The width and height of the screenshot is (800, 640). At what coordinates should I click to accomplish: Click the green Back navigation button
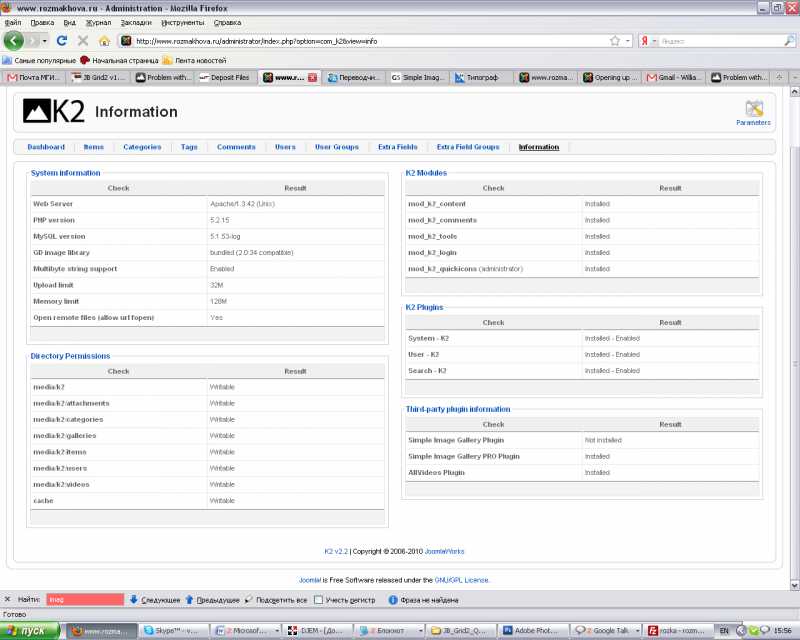click(x=14, y=41)
